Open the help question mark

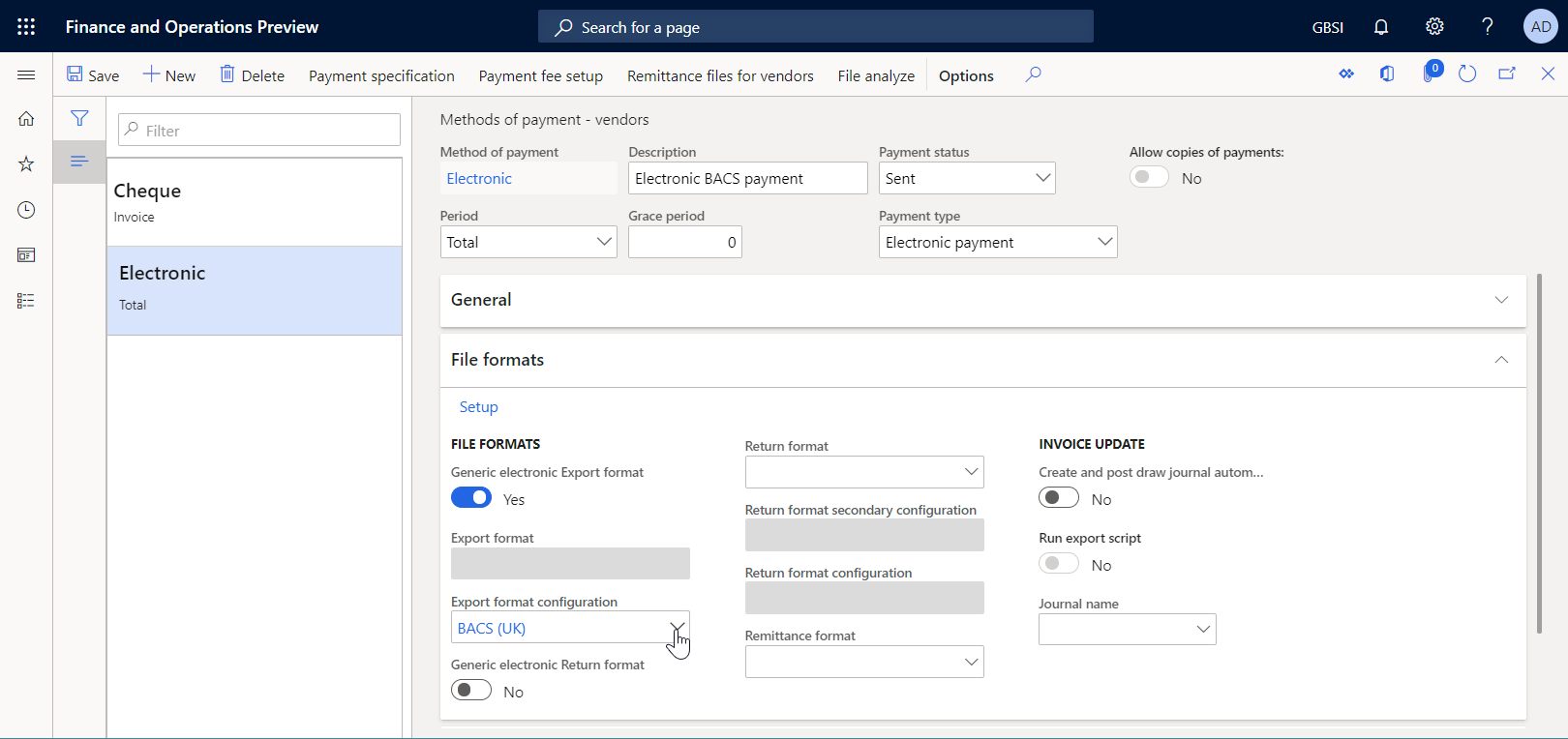[1488, 26]
